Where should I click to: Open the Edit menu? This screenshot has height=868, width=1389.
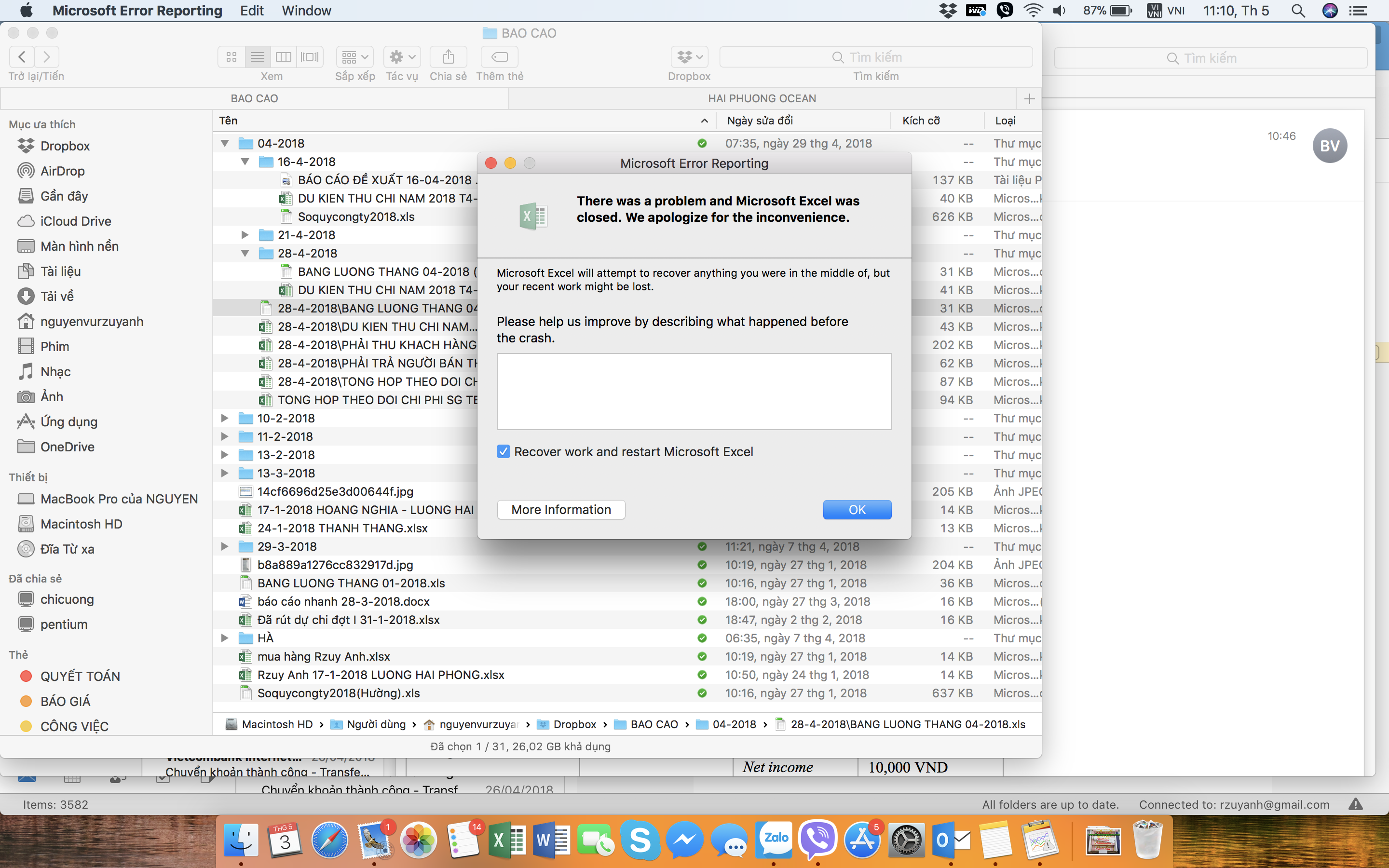[x=252, y=11]
